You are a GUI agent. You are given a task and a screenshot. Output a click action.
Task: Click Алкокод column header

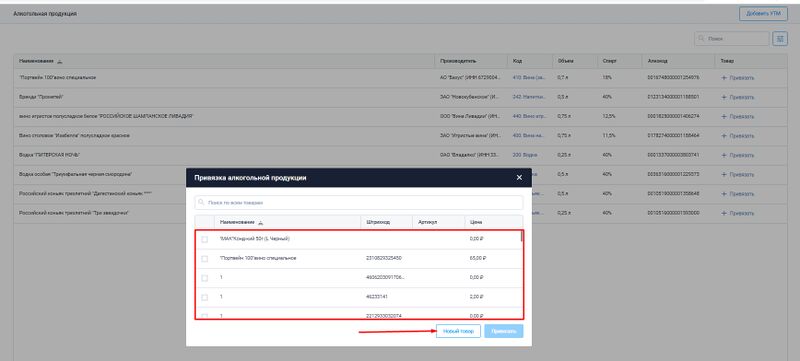tap(657, 61)
